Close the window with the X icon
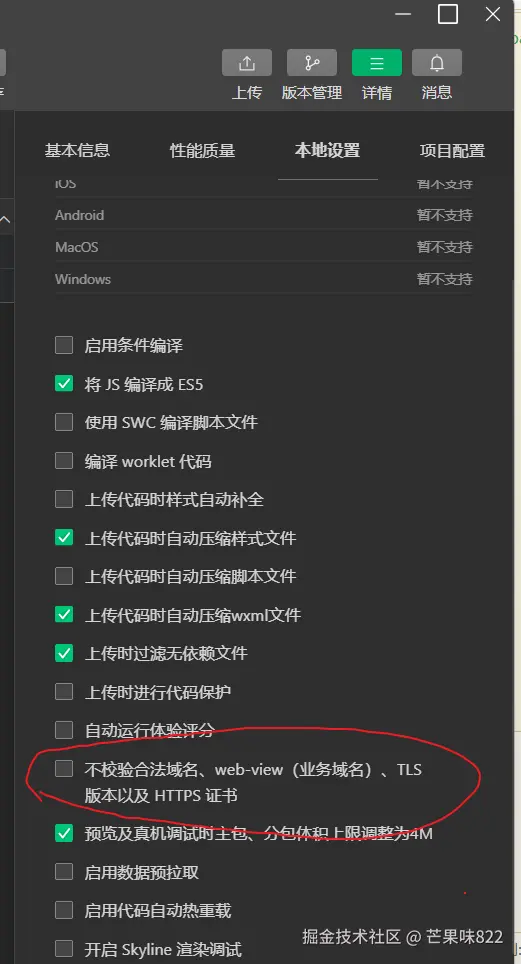Screen dimensions: 521x964 point(493,14)
